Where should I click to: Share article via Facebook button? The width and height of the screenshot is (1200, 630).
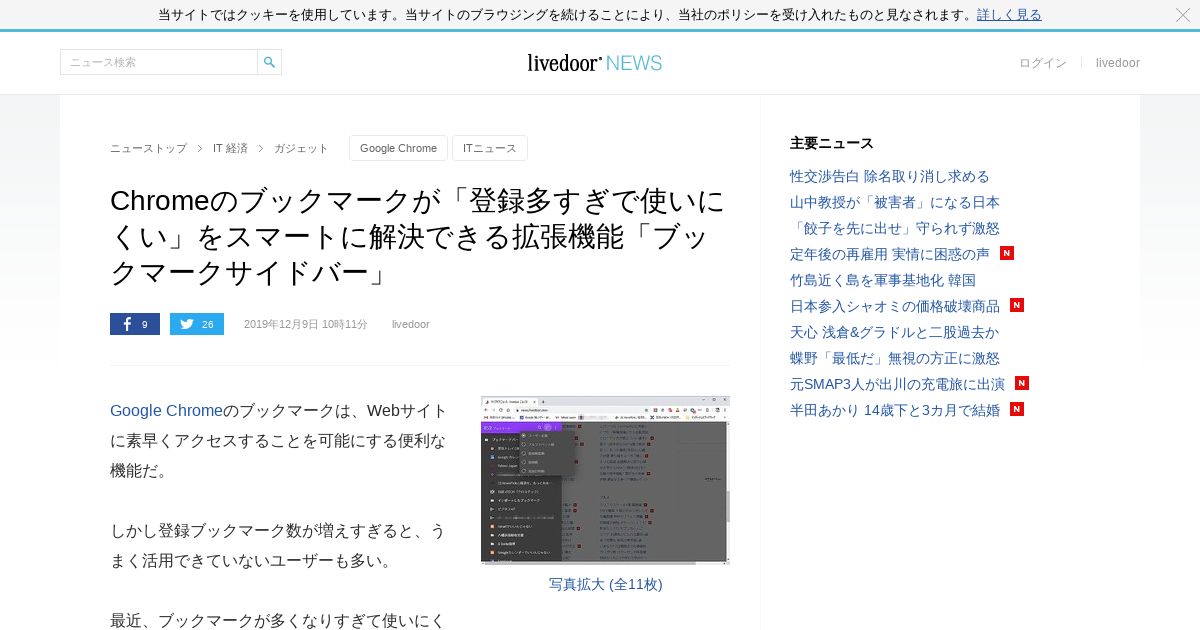(135, 324)
